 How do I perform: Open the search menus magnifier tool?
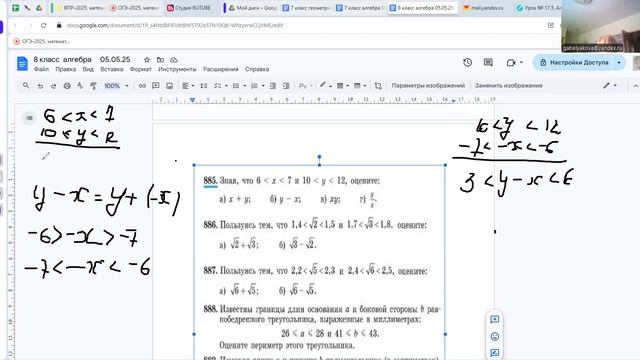click(x=26, y=86)
